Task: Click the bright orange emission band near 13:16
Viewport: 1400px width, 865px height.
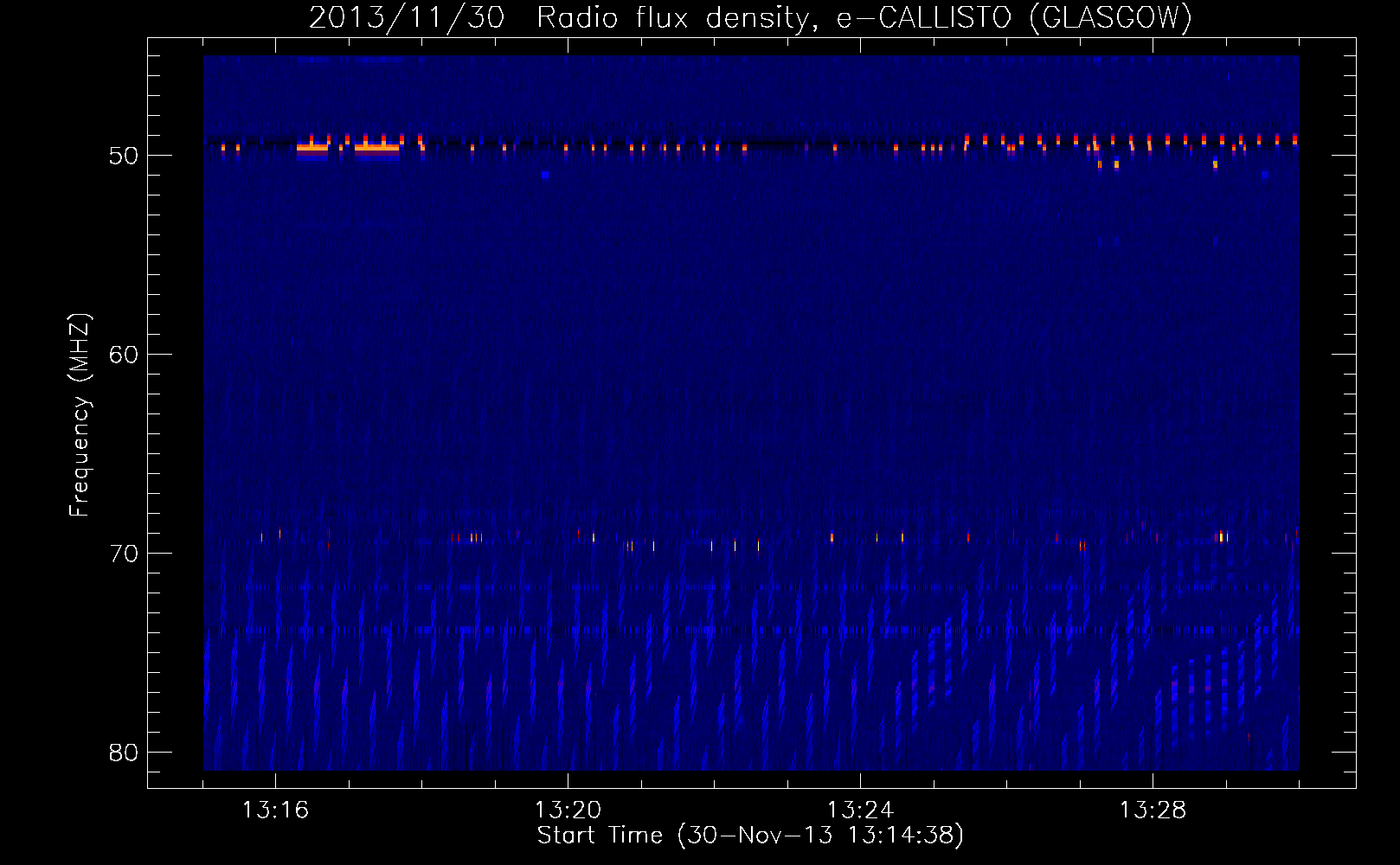Action: [x=312, y=149]
